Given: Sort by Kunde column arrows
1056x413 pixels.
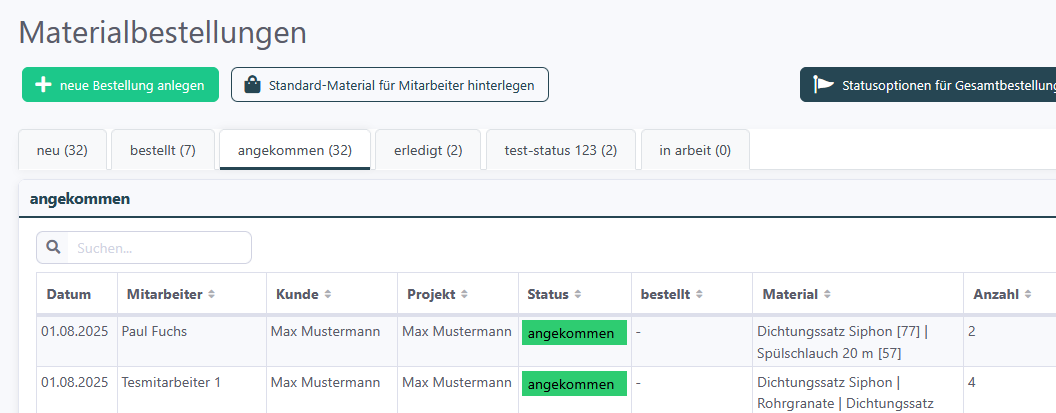Looking at the screenshot, I should coord(328,294).
